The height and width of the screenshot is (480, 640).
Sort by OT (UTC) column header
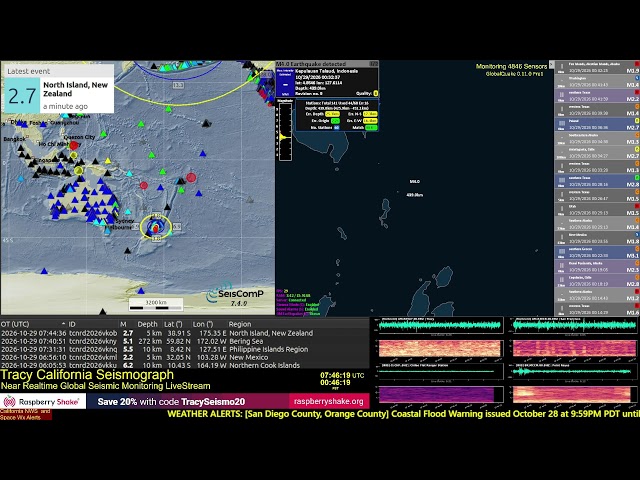15,324
